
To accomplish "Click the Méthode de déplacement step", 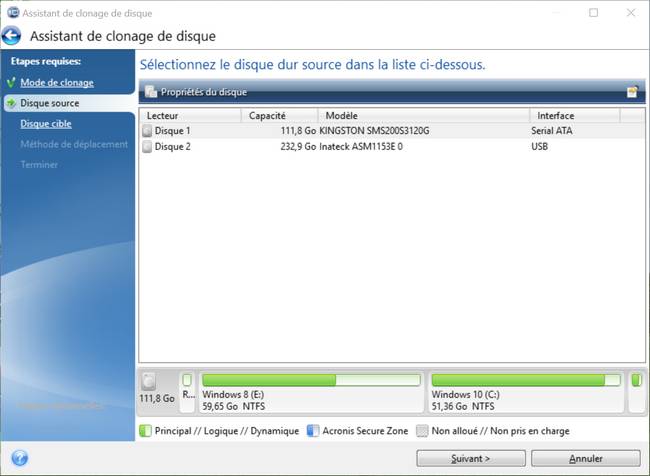I will 74,144.
